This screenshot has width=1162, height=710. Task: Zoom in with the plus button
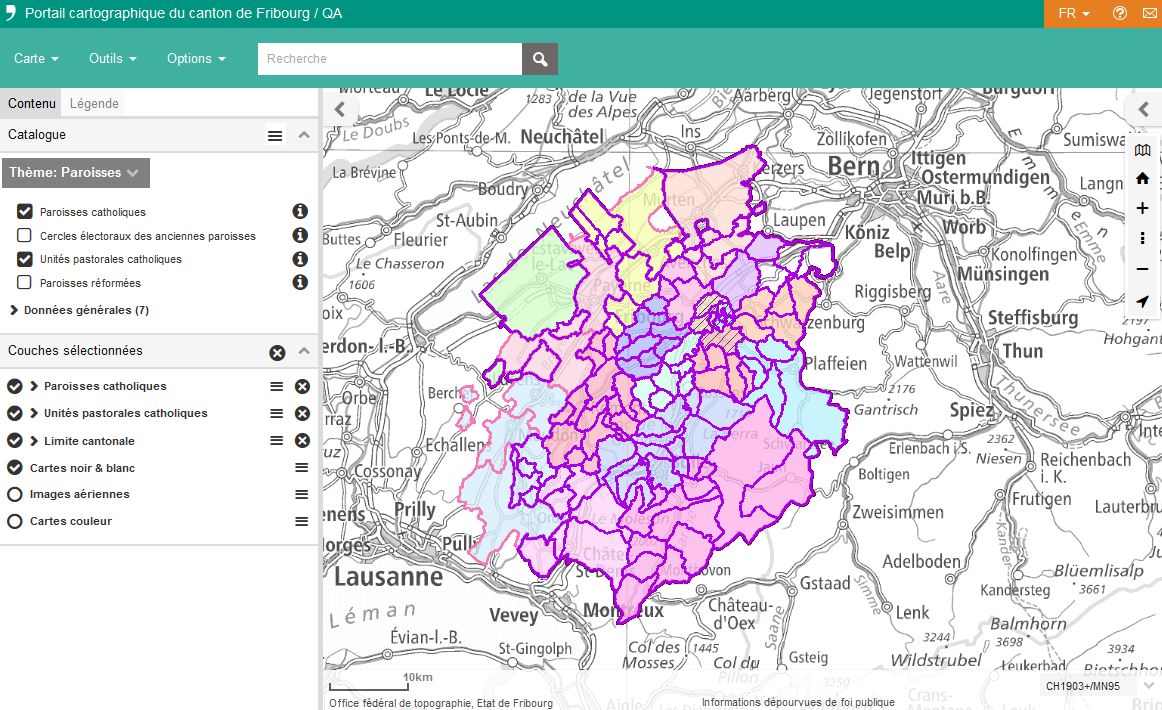click(1142, 208)
